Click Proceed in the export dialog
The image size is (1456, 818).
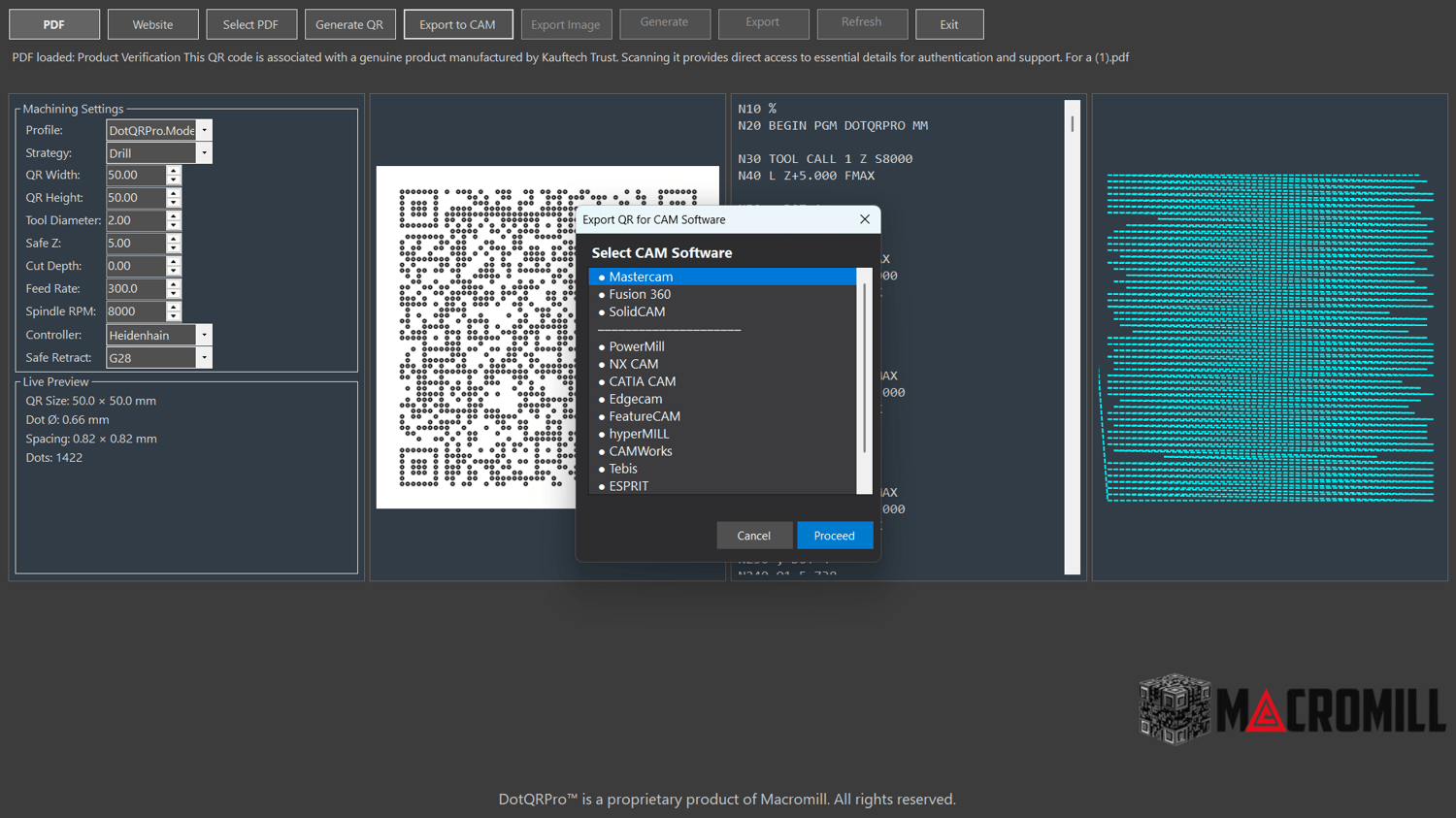click(835, 536)
